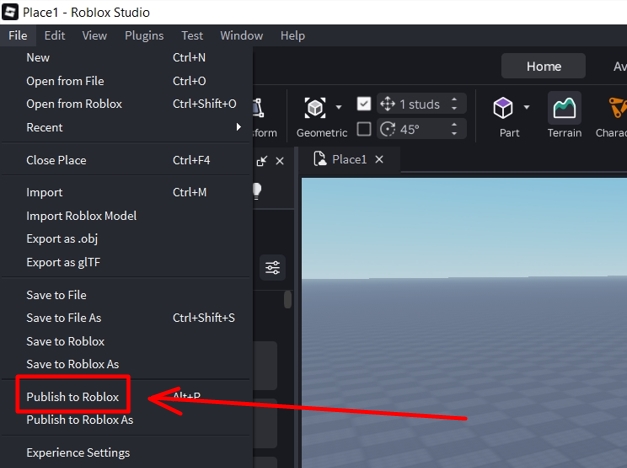Open Experience Settings

pos(126,453)
